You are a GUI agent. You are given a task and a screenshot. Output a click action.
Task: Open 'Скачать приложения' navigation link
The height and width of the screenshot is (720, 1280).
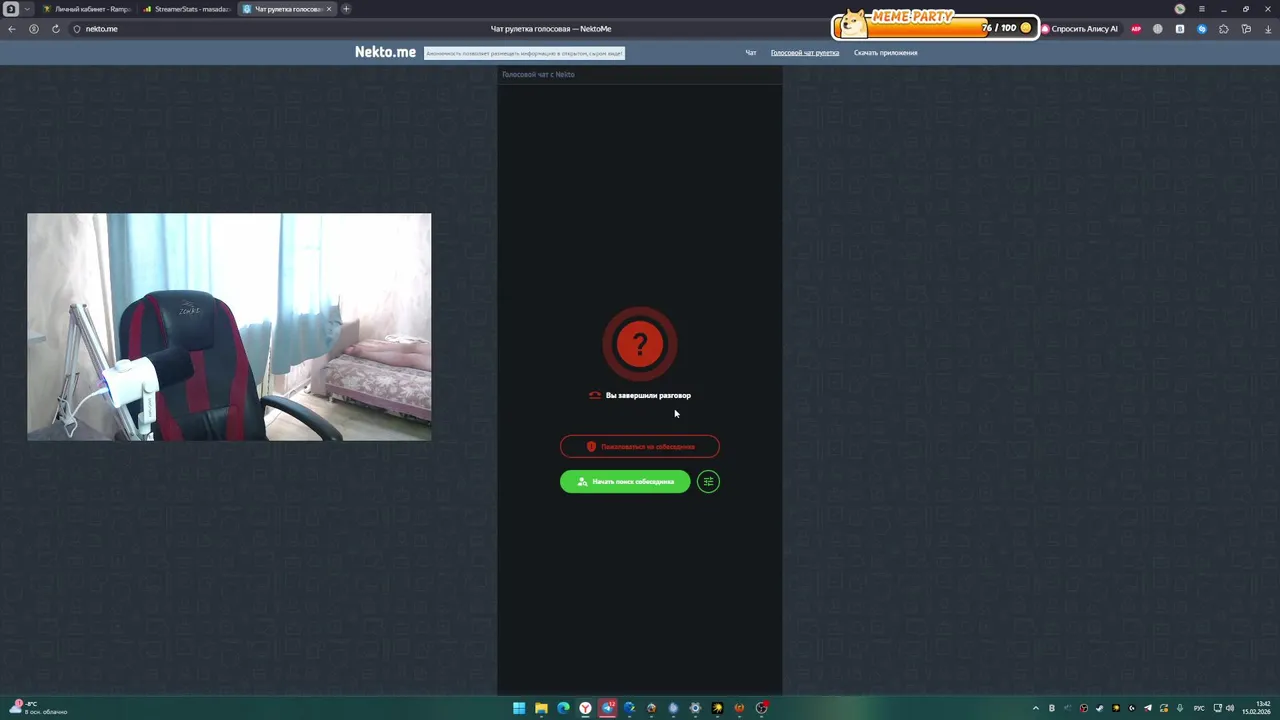885,53
